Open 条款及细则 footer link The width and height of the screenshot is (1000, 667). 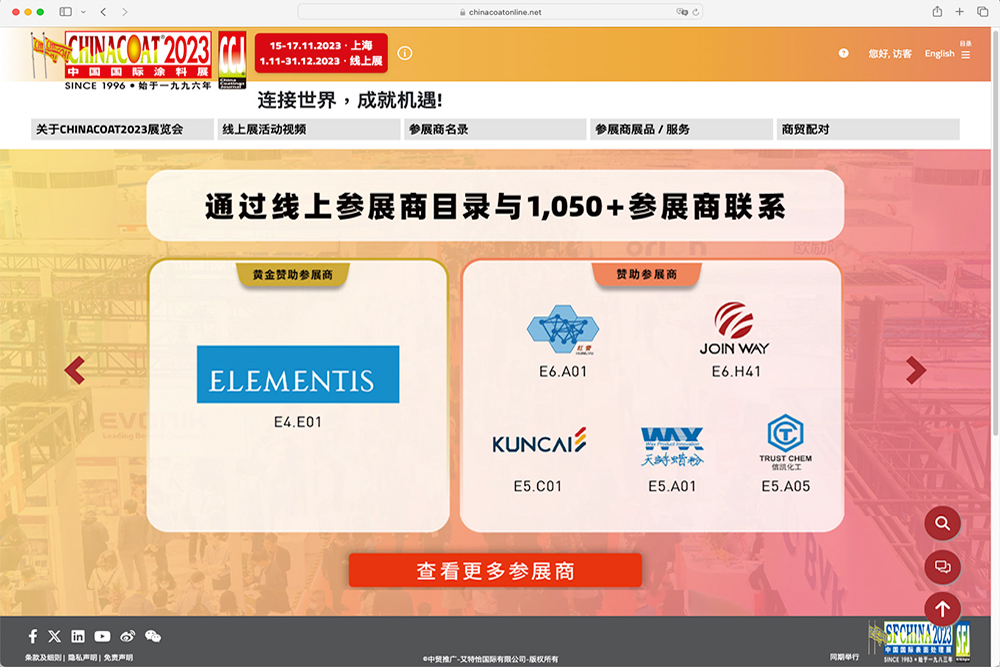click(43, 657)
